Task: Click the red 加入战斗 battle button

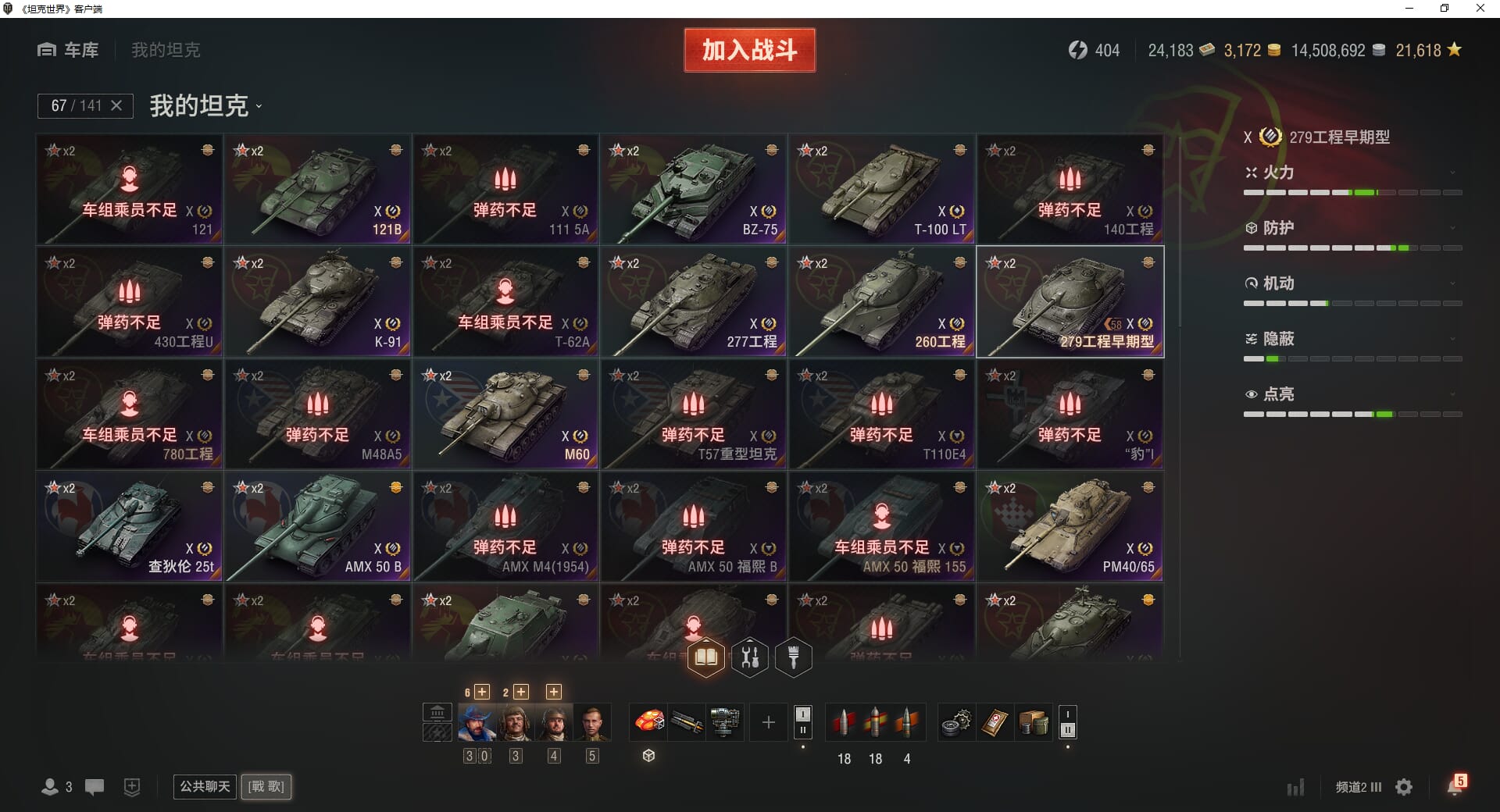Action: point(749,50)
